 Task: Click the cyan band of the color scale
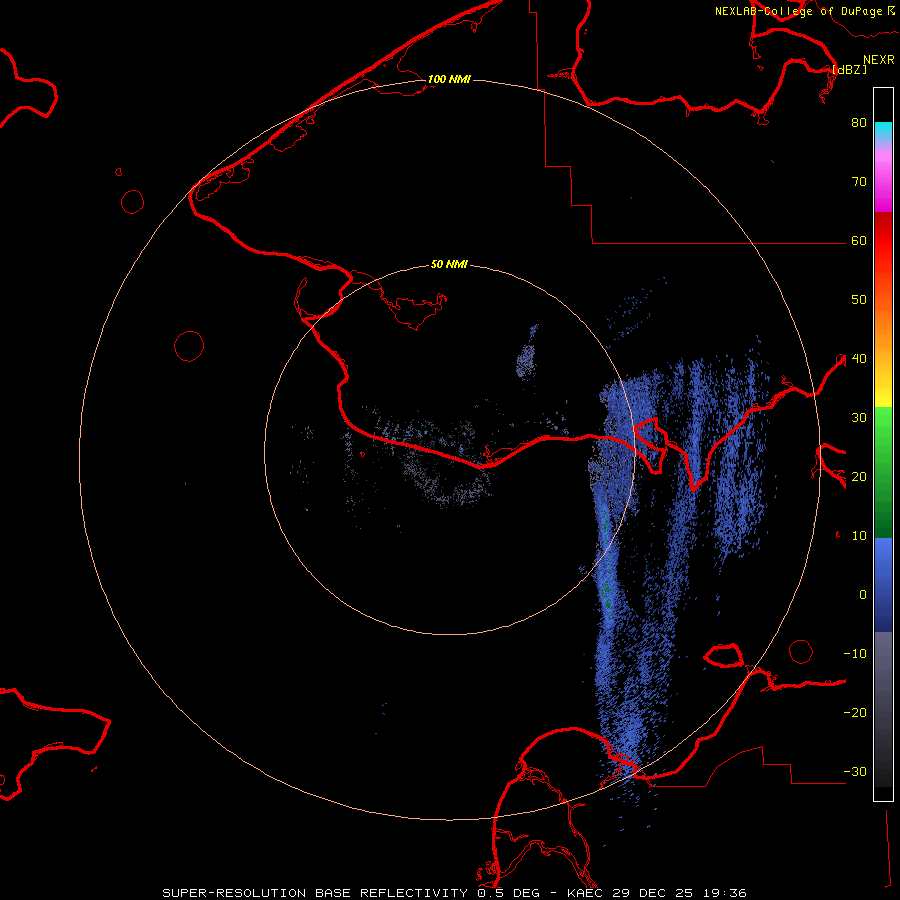click(x=883, y=130)
